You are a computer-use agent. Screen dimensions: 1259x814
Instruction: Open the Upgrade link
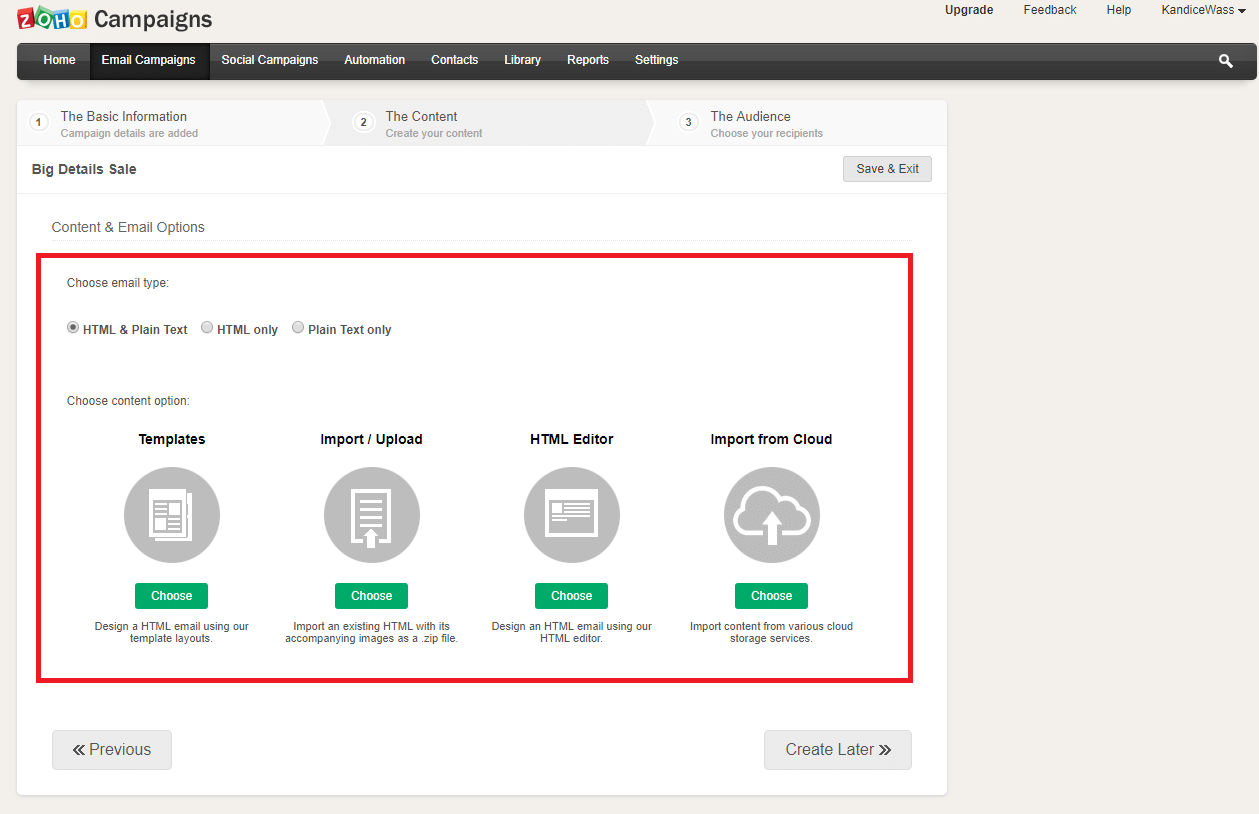(969, 10)
